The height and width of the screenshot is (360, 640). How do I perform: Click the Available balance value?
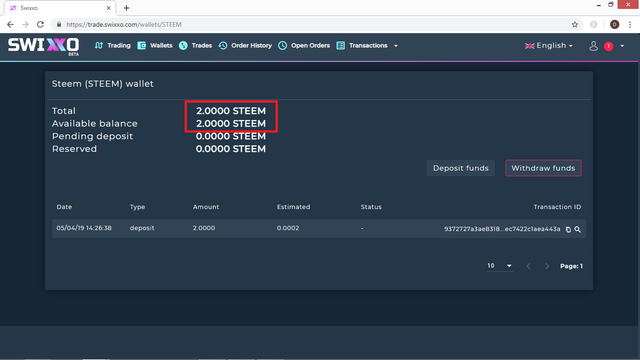coord(231,124)
